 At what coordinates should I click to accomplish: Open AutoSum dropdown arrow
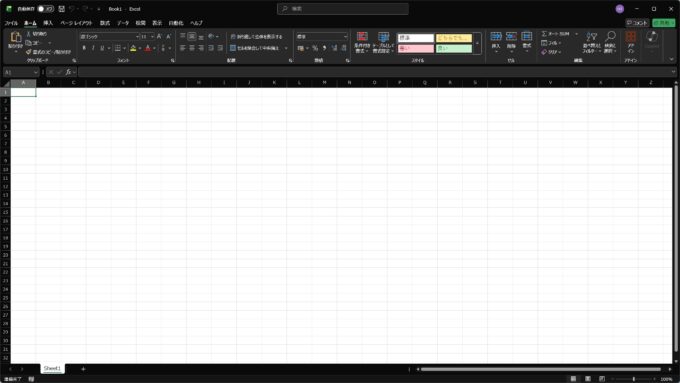[x=576, y=34]
